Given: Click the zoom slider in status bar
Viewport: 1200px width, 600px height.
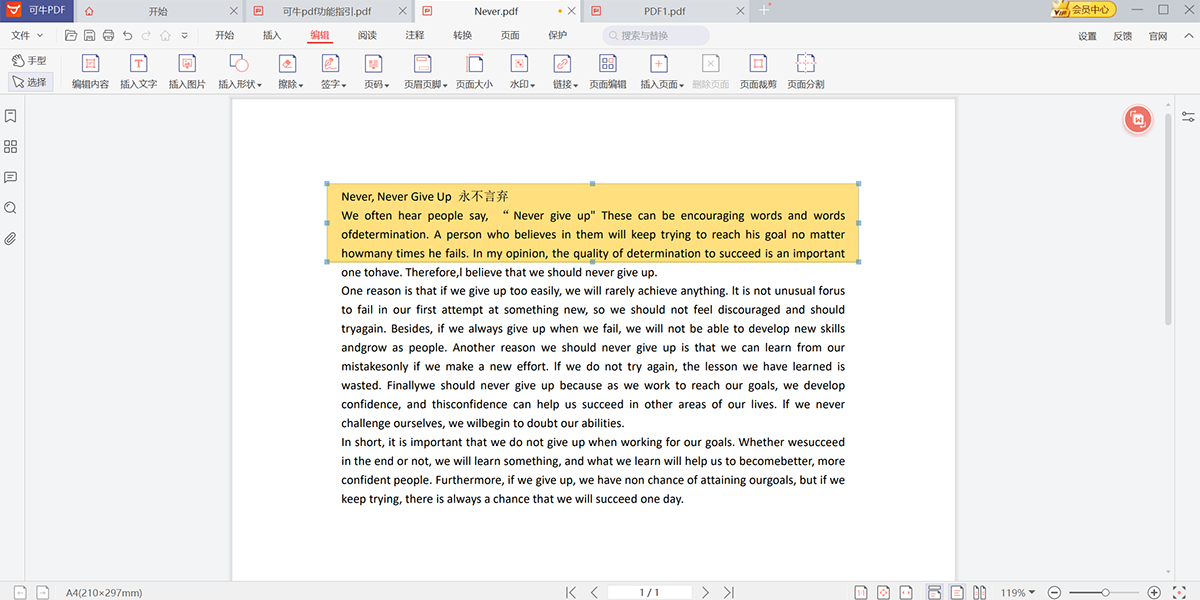Looking at the screenshot, I should 1104,593.
